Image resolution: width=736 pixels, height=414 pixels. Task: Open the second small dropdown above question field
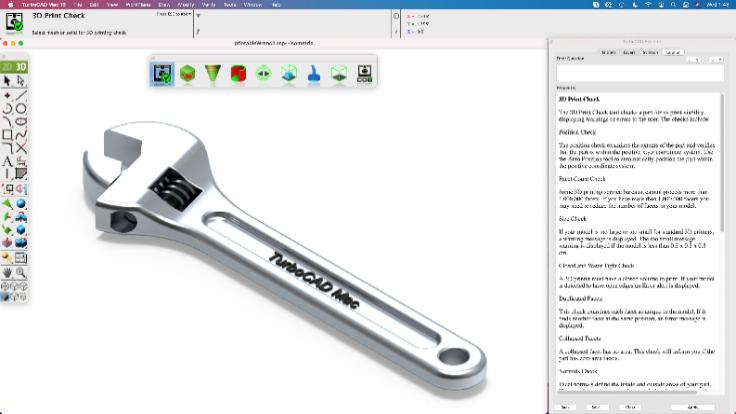716,60
